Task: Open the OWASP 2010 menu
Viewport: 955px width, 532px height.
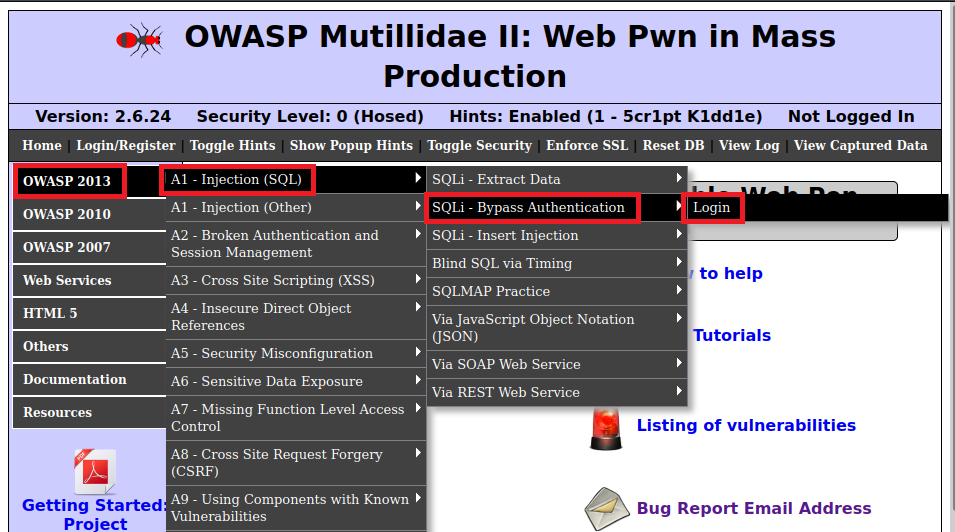Action: (90, 215)
